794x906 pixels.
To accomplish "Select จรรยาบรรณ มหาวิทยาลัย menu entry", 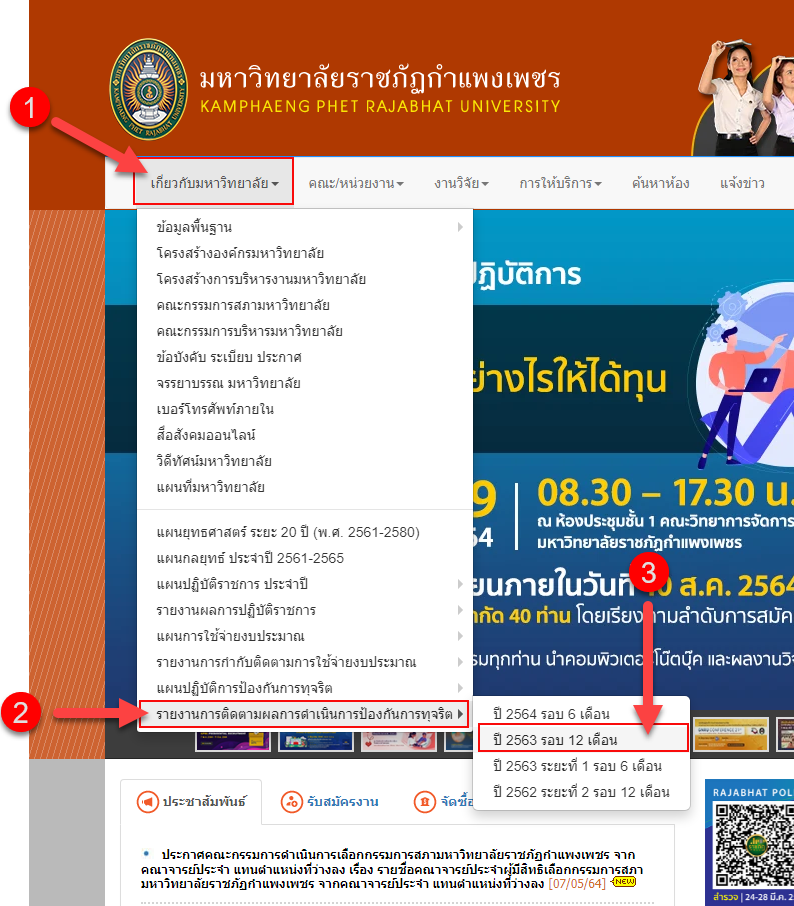I will click(305, 383).
